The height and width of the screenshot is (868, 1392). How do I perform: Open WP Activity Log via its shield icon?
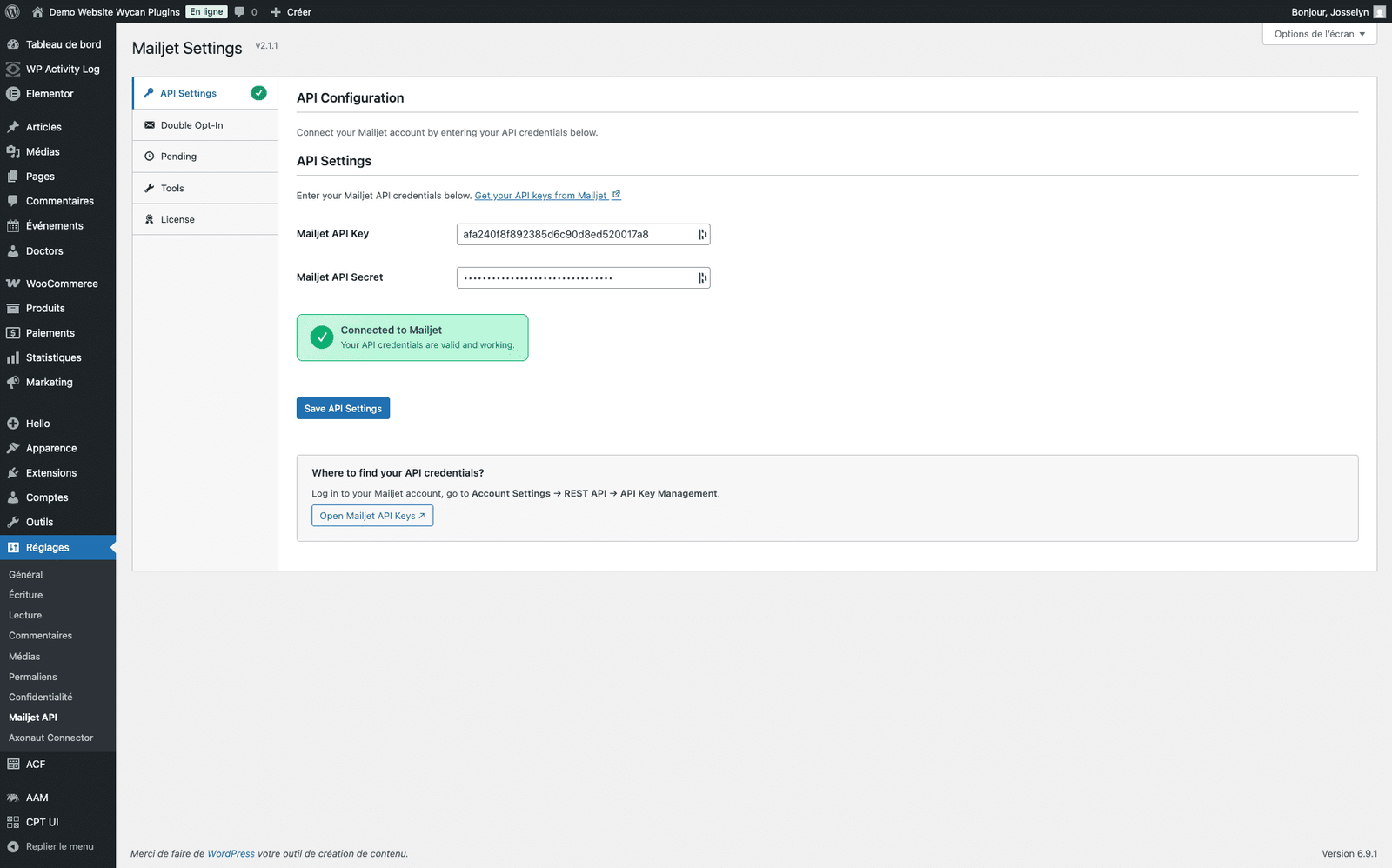pos(12,69)
